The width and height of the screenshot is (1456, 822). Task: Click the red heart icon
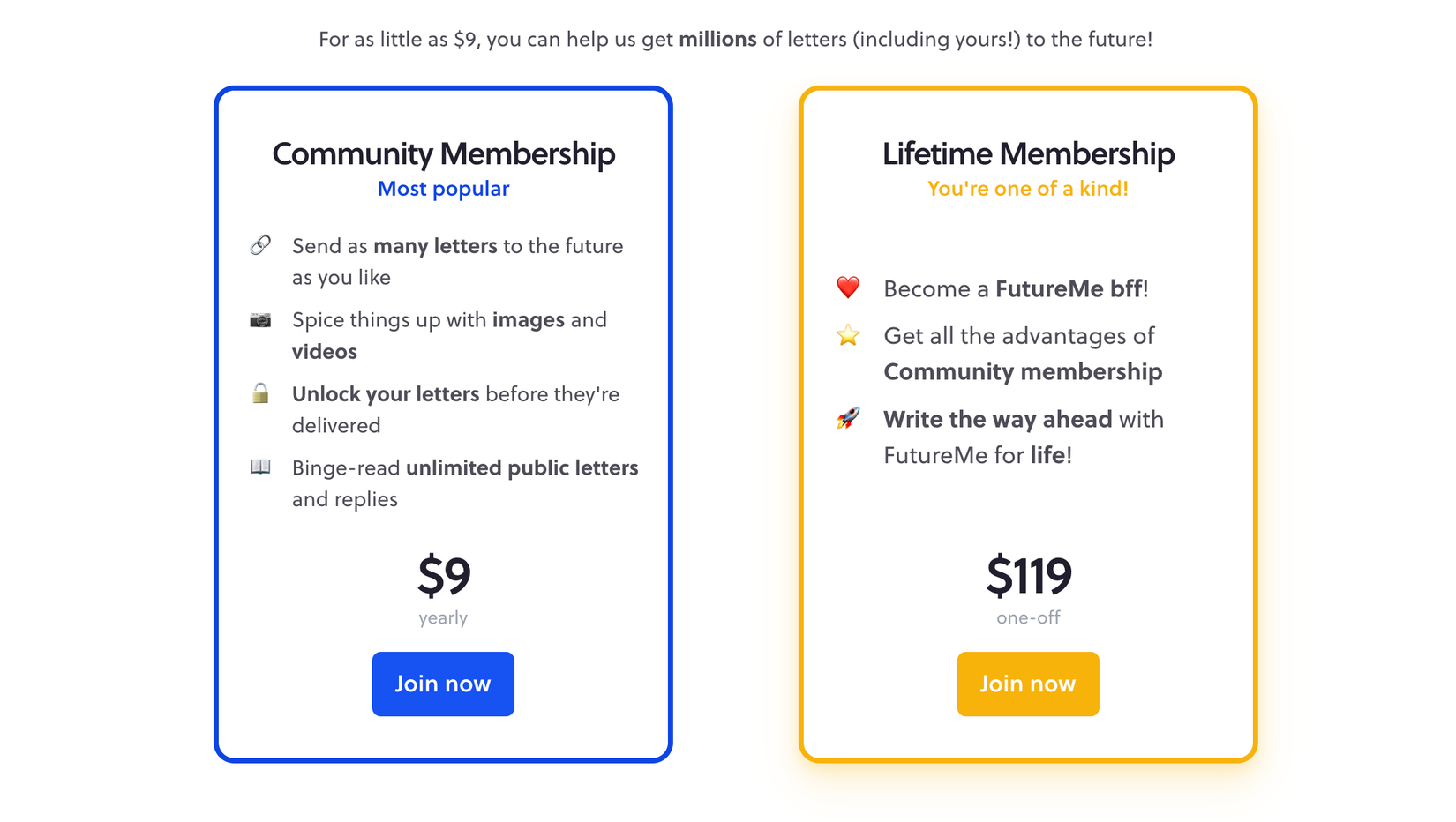(848, 288)
